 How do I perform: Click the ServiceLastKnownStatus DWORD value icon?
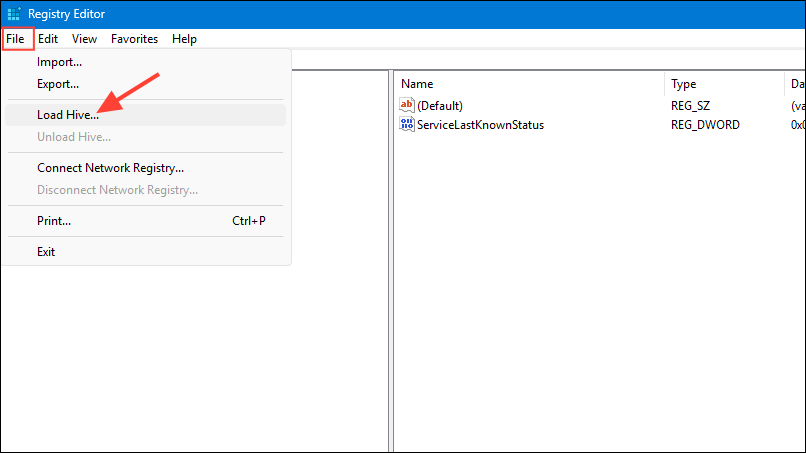click(406, 124)
